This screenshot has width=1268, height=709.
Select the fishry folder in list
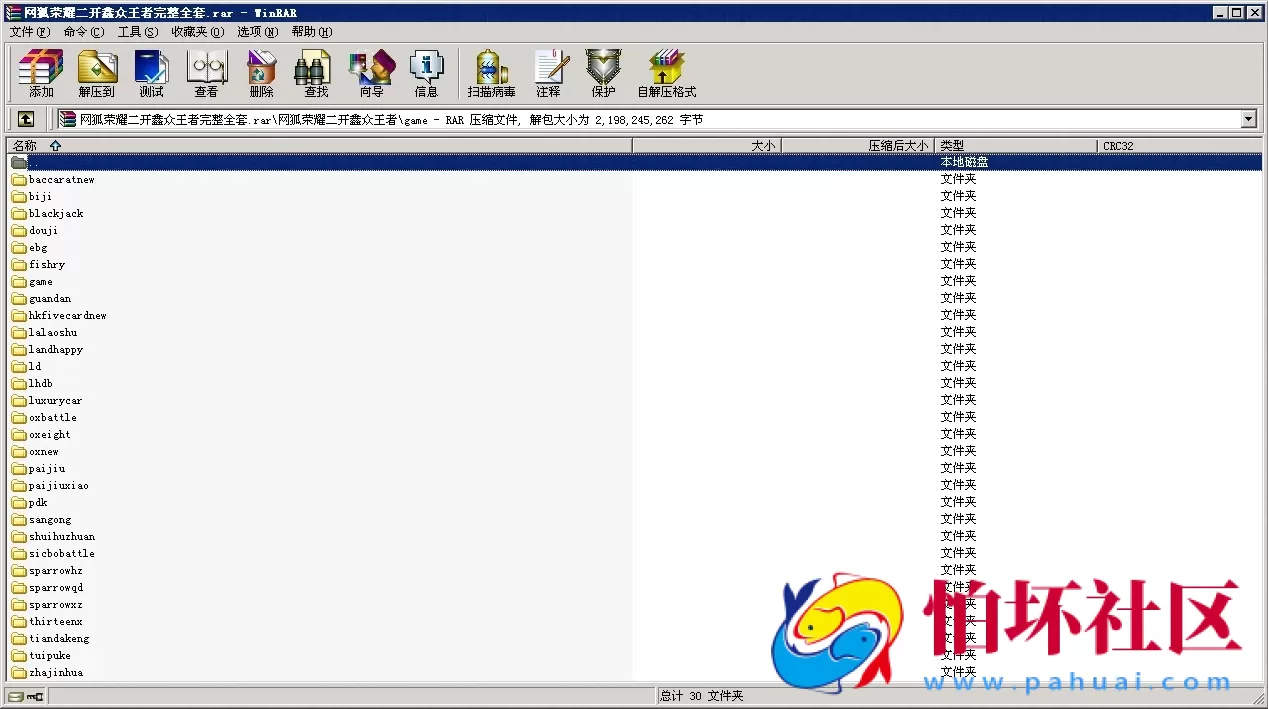(47, 265)
